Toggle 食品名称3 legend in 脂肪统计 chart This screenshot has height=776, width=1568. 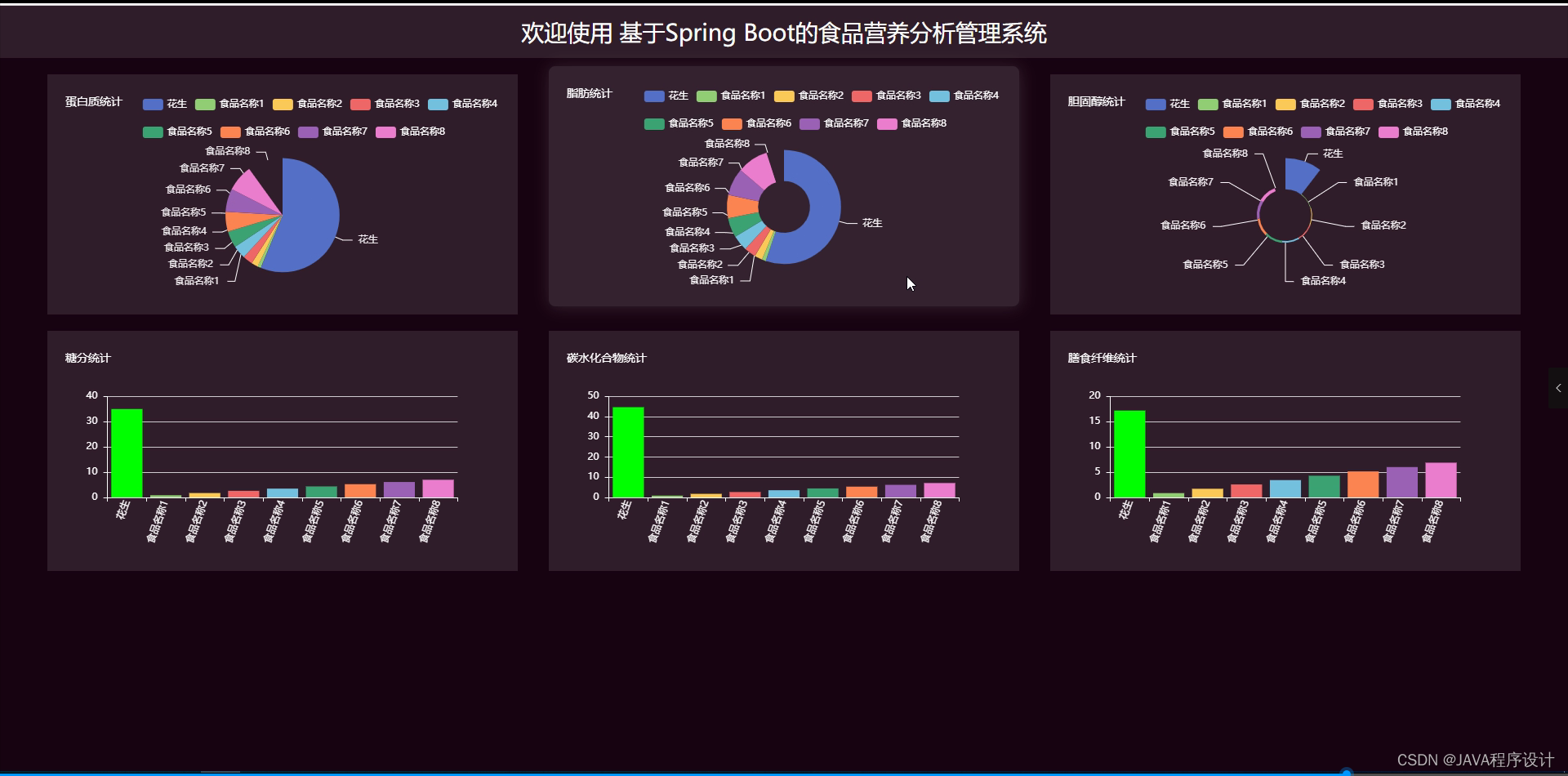click(x=886, y=96)
